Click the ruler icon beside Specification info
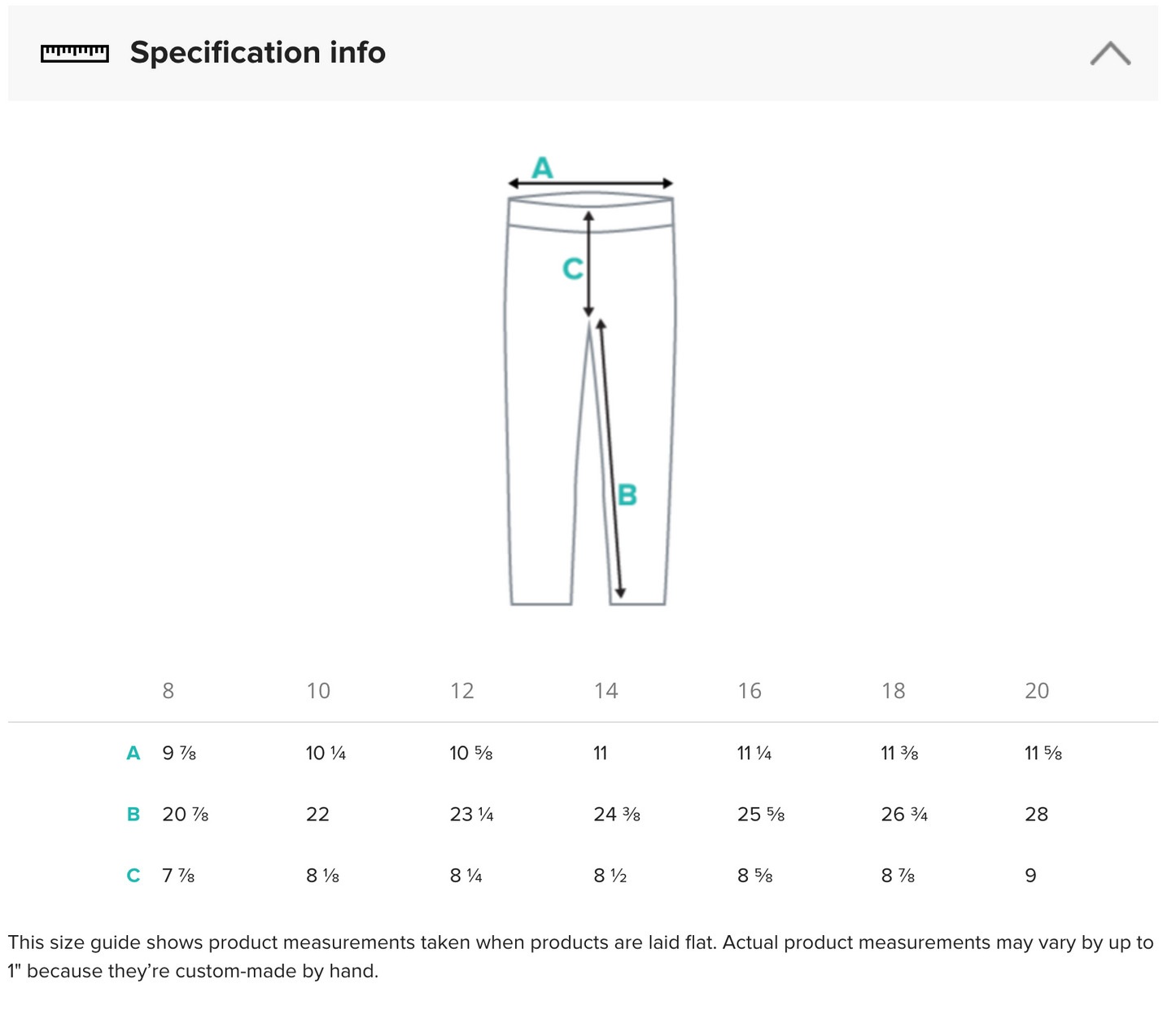Image resolution: width=1176 pixels, height=1010 pixels. 74,53
